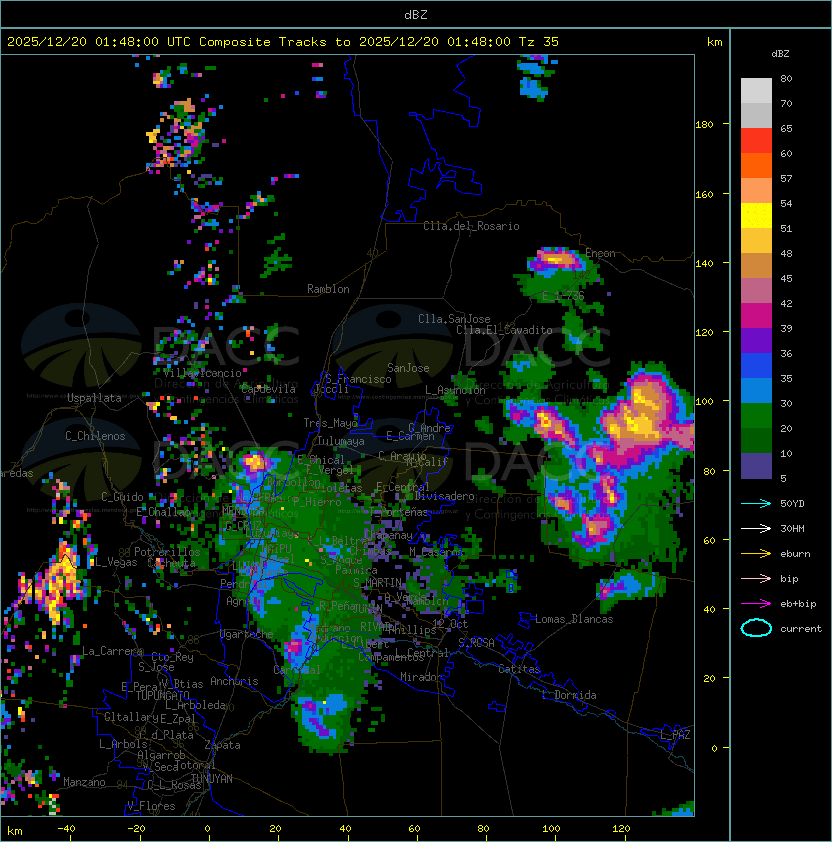Viewport: 832px width, 842px height.
Task: Click the 'Anchoris' place label
Action: pos(234,681)
